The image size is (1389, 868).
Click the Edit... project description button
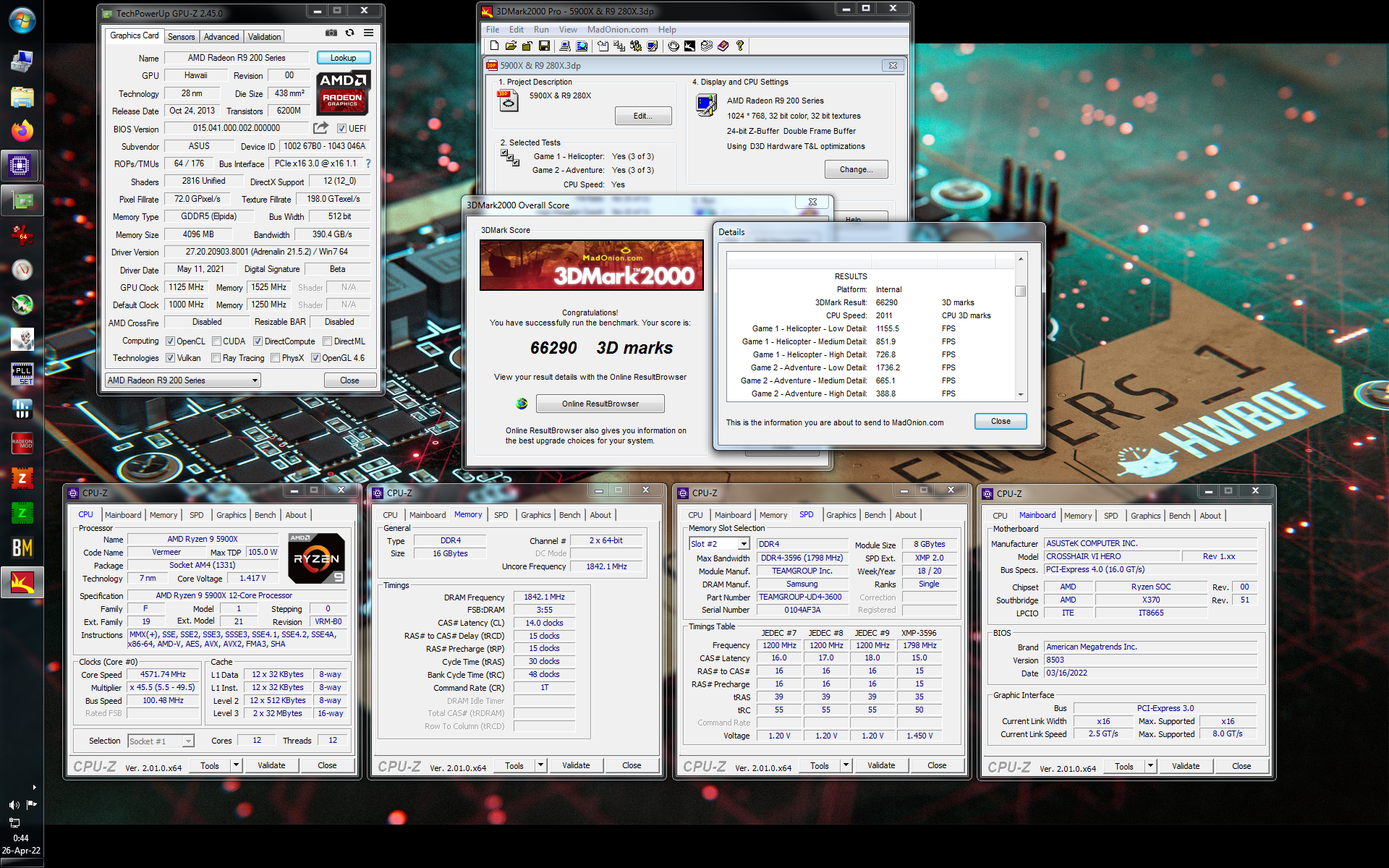pyautogui.click(x=643, y=116)
